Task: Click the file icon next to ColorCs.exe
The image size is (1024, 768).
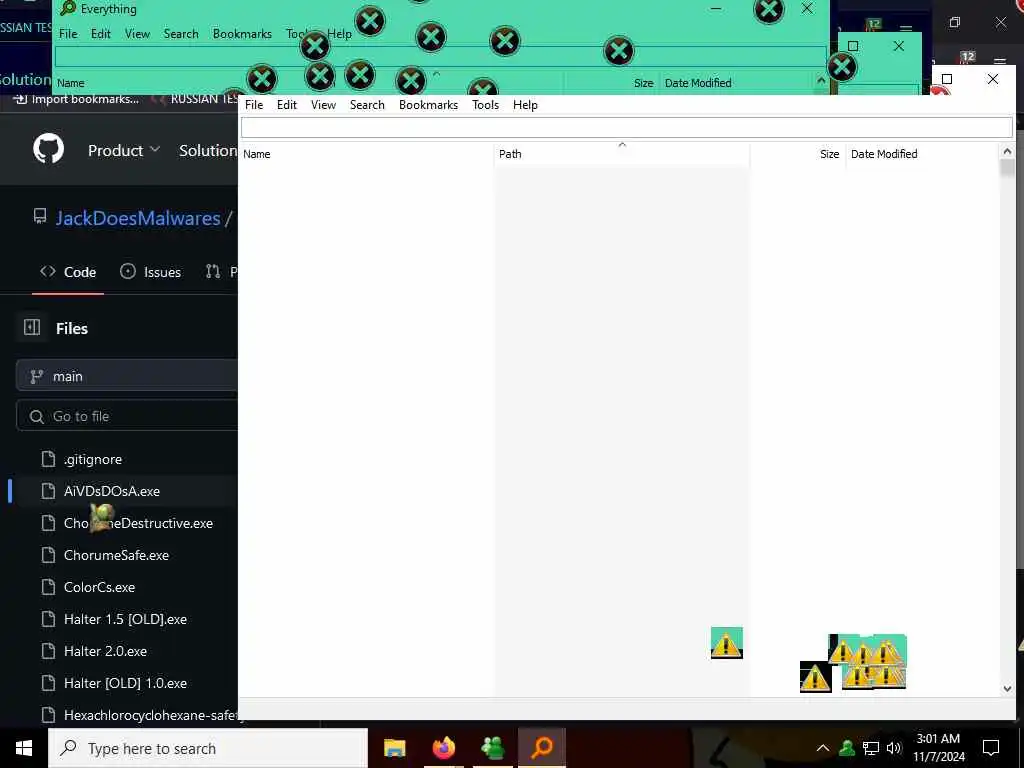Action: click(x=48, y=587)
